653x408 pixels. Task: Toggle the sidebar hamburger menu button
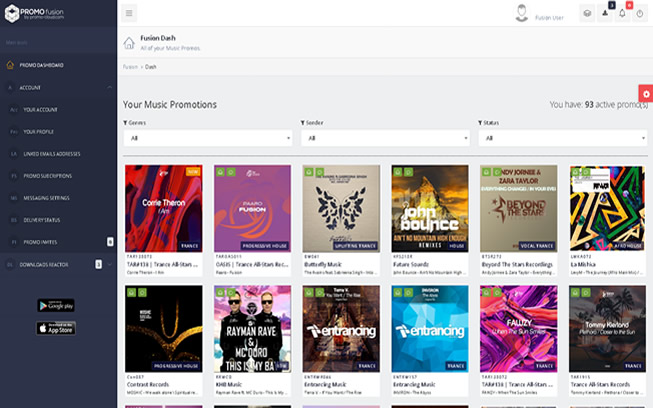coord(129,13)
